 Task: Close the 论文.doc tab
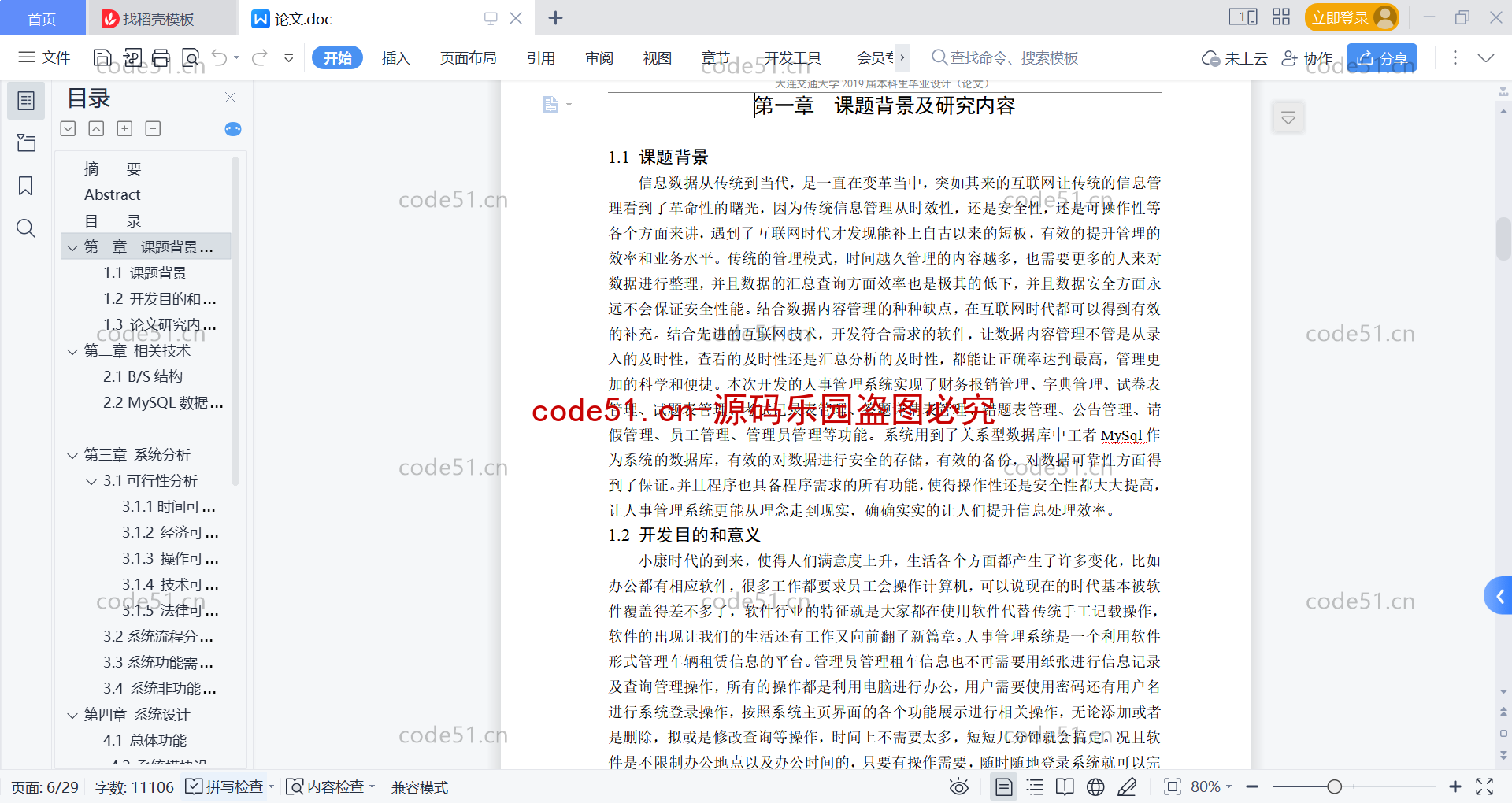click(x=516, y=18)
